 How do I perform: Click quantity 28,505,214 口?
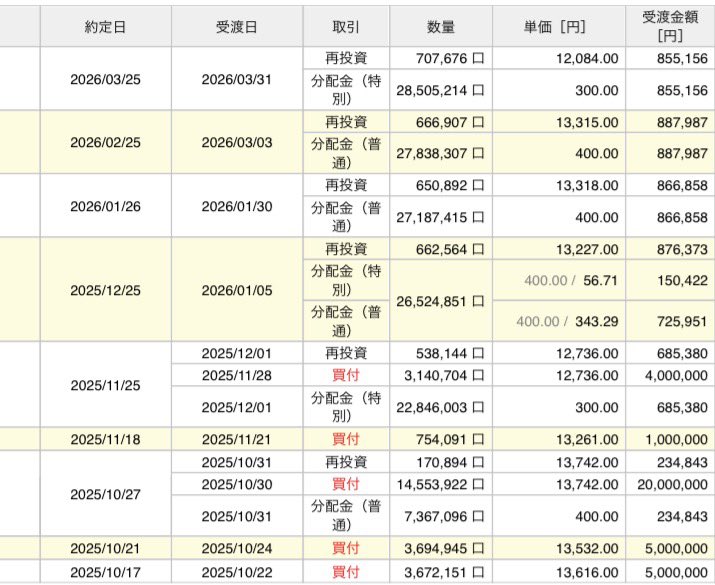click(x=440, y=90)
